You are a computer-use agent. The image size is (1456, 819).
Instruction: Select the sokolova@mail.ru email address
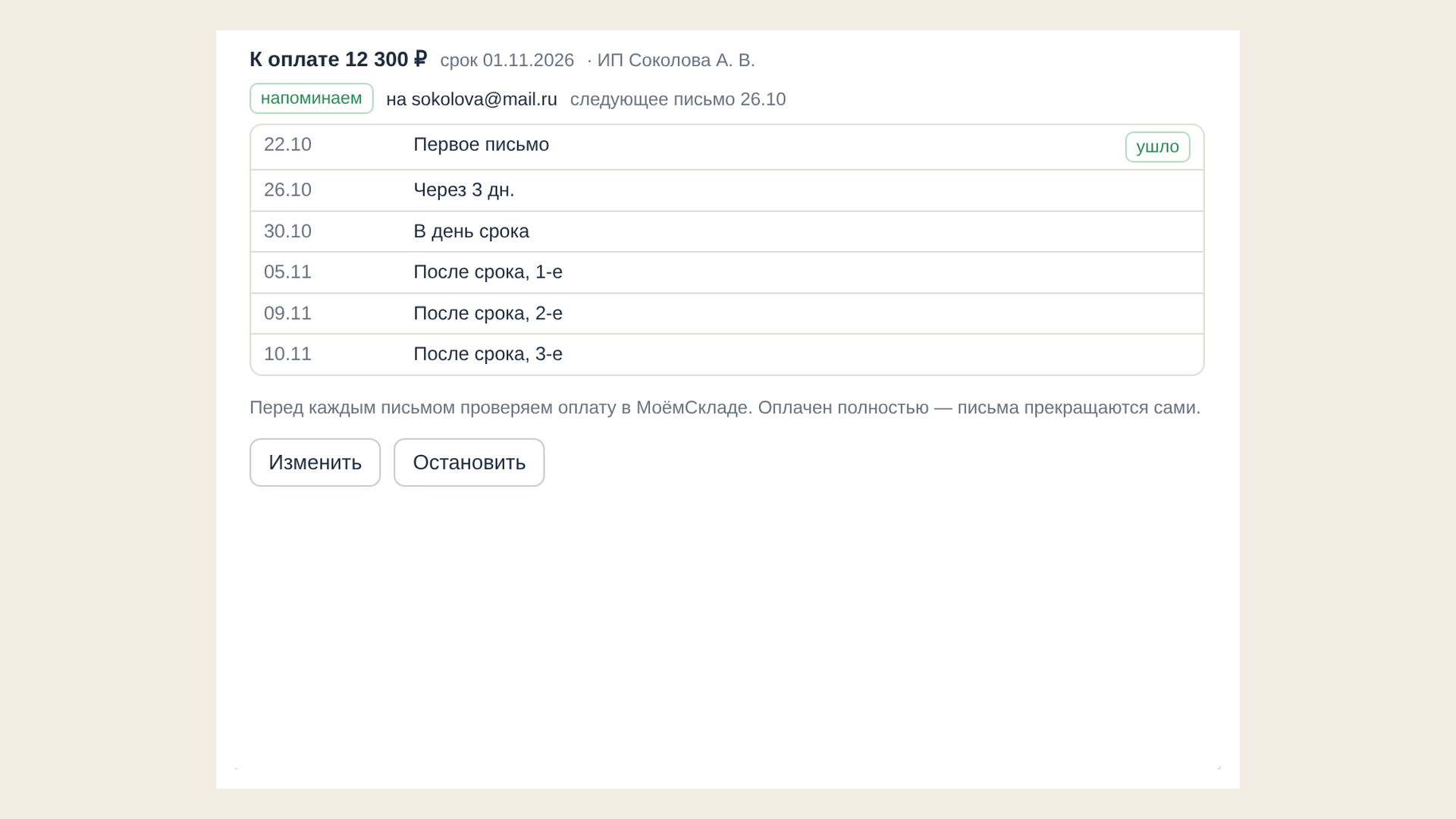pyautogui.click(x=484, y=99)
